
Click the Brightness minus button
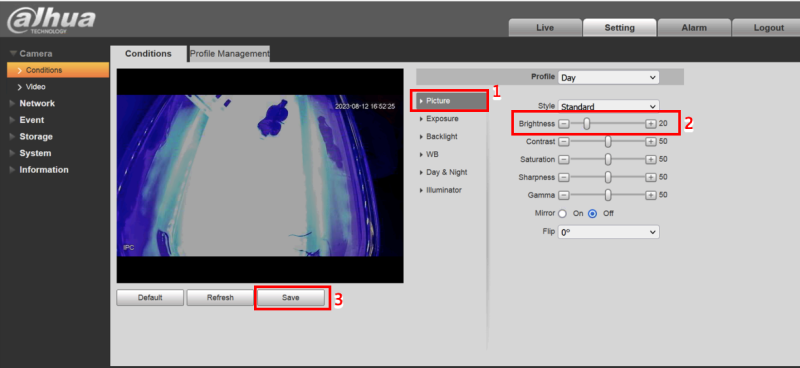pyautogui.click(x=563, y=124)
